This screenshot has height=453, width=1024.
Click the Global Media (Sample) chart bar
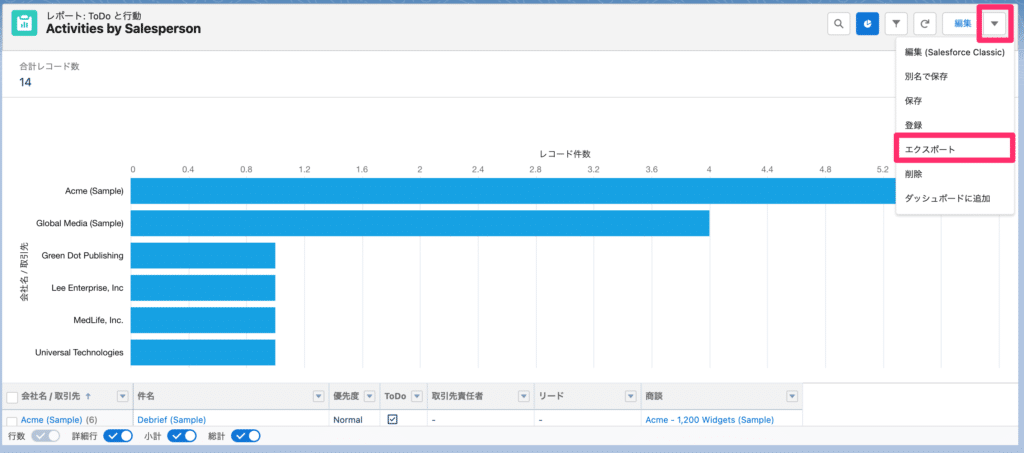pos(420,223)
